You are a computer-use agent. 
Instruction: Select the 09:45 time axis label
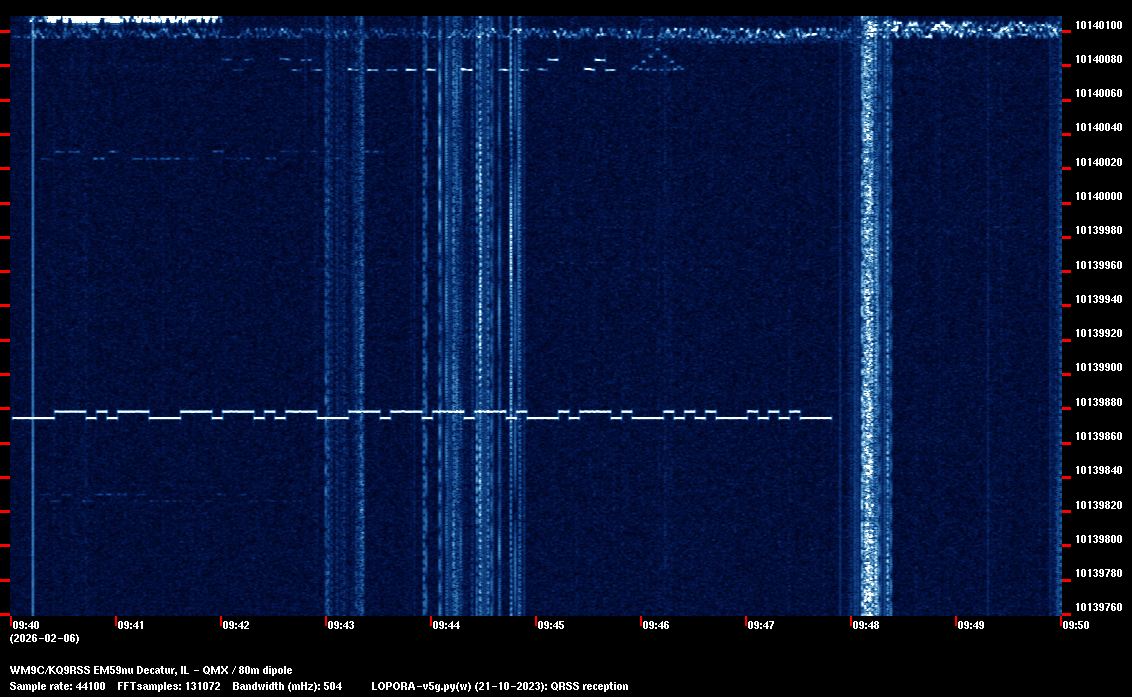(551, 625)
